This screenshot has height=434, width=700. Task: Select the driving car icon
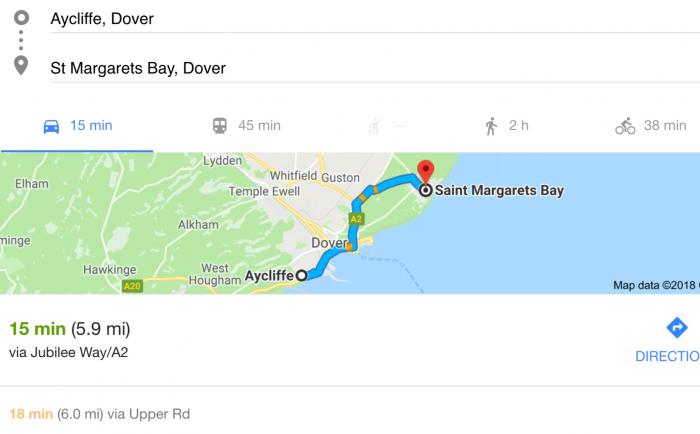(x=51, y=126)
